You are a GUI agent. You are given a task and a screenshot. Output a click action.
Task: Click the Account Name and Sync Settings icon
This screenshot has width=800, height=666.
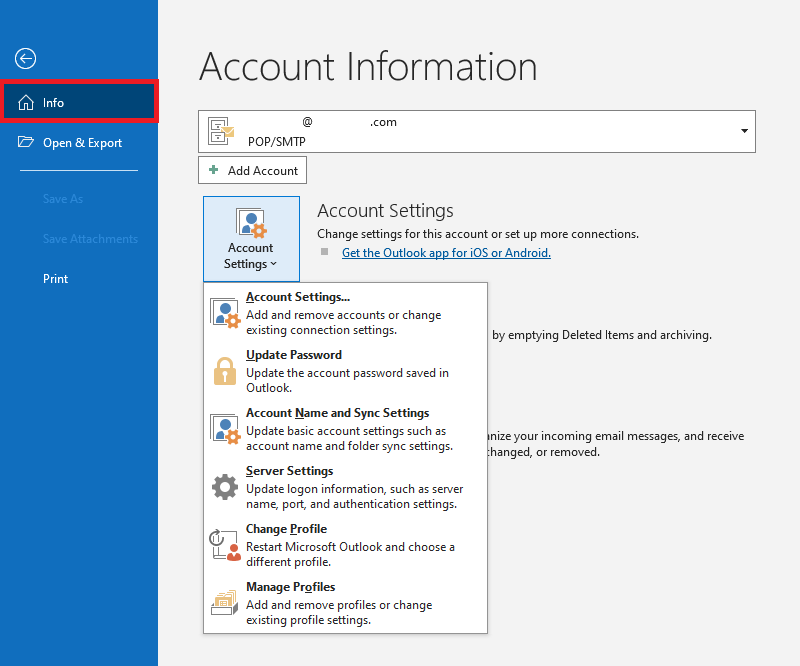[x=225, y=429]
